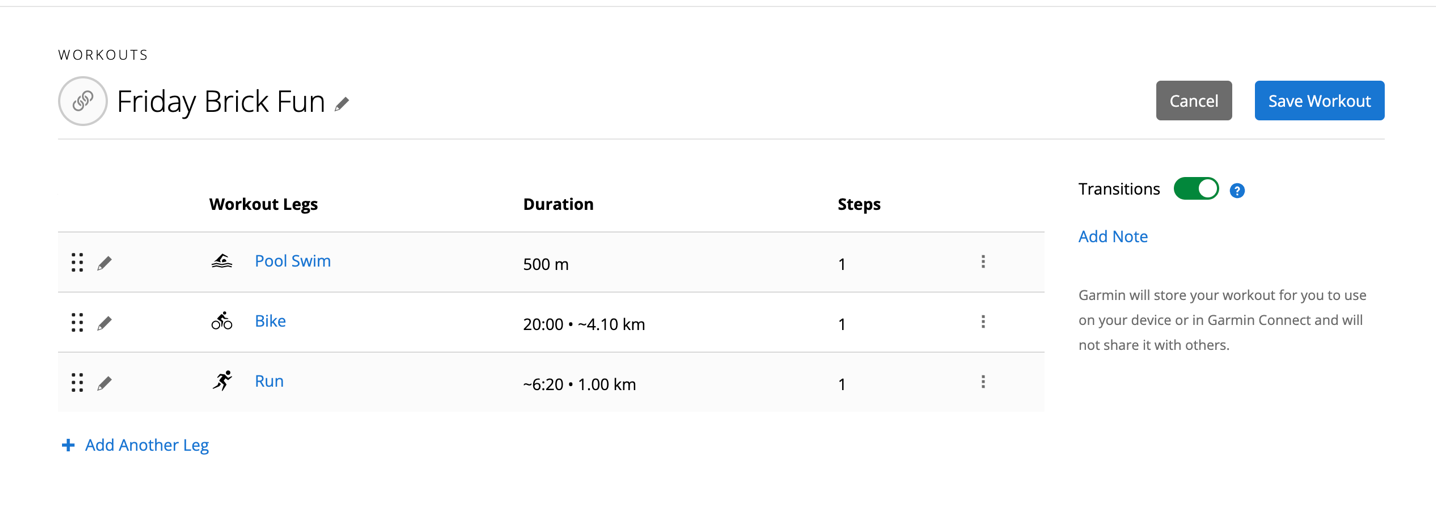Edit the Run leg using its pencil icon
1436x532 pixels.
[105, 383]
